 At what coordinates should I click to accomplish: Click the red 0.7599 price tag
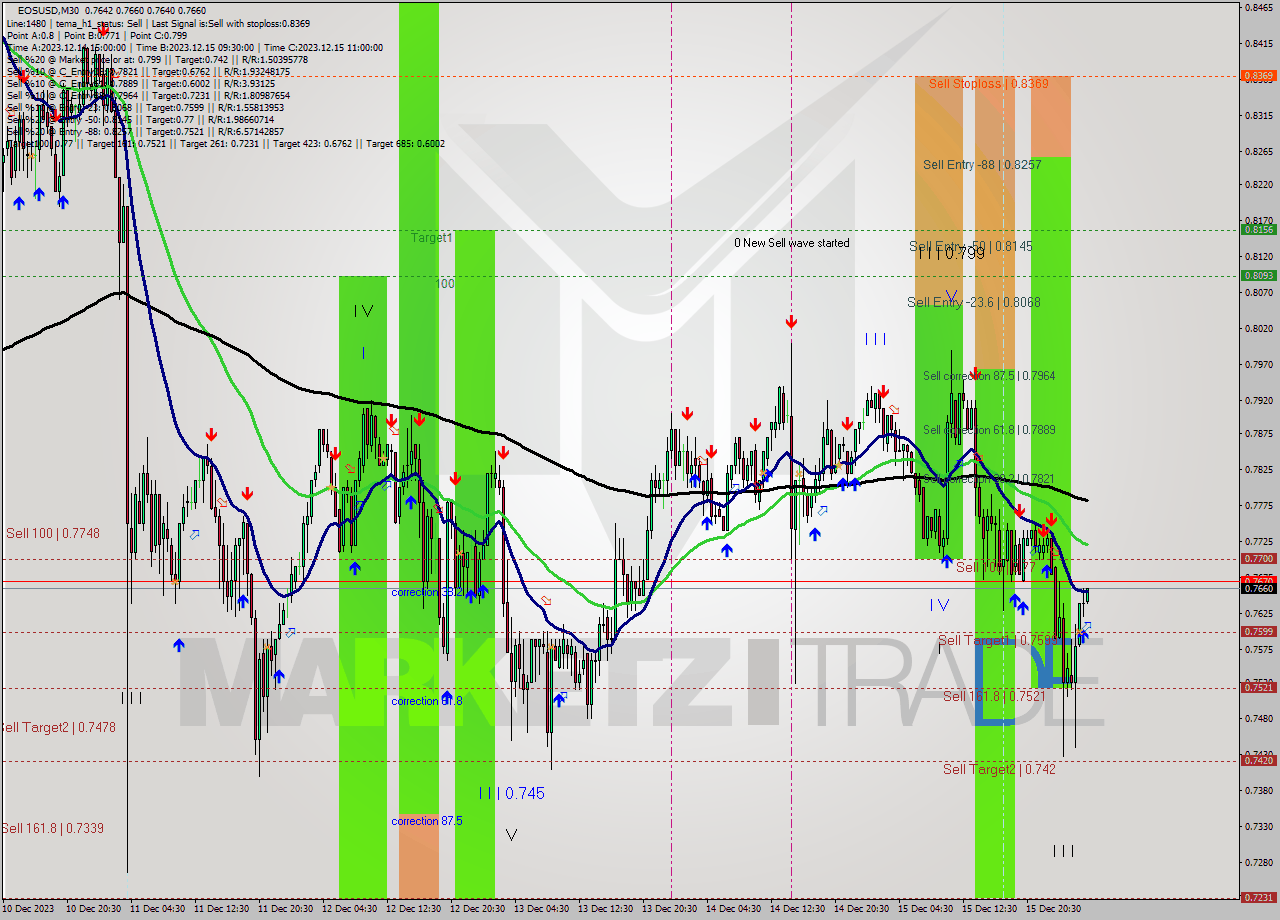(x=1257, y=631)
